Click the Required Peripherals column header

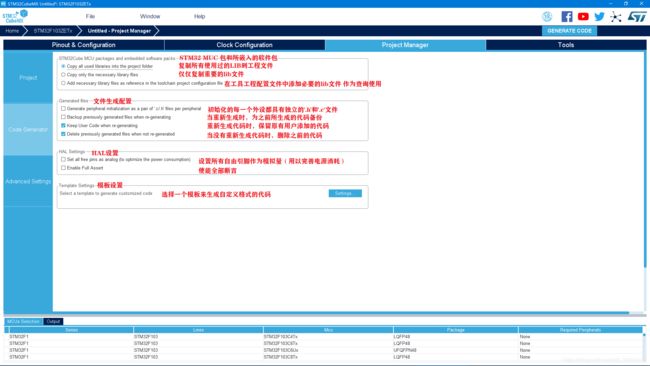coord(580,330)
